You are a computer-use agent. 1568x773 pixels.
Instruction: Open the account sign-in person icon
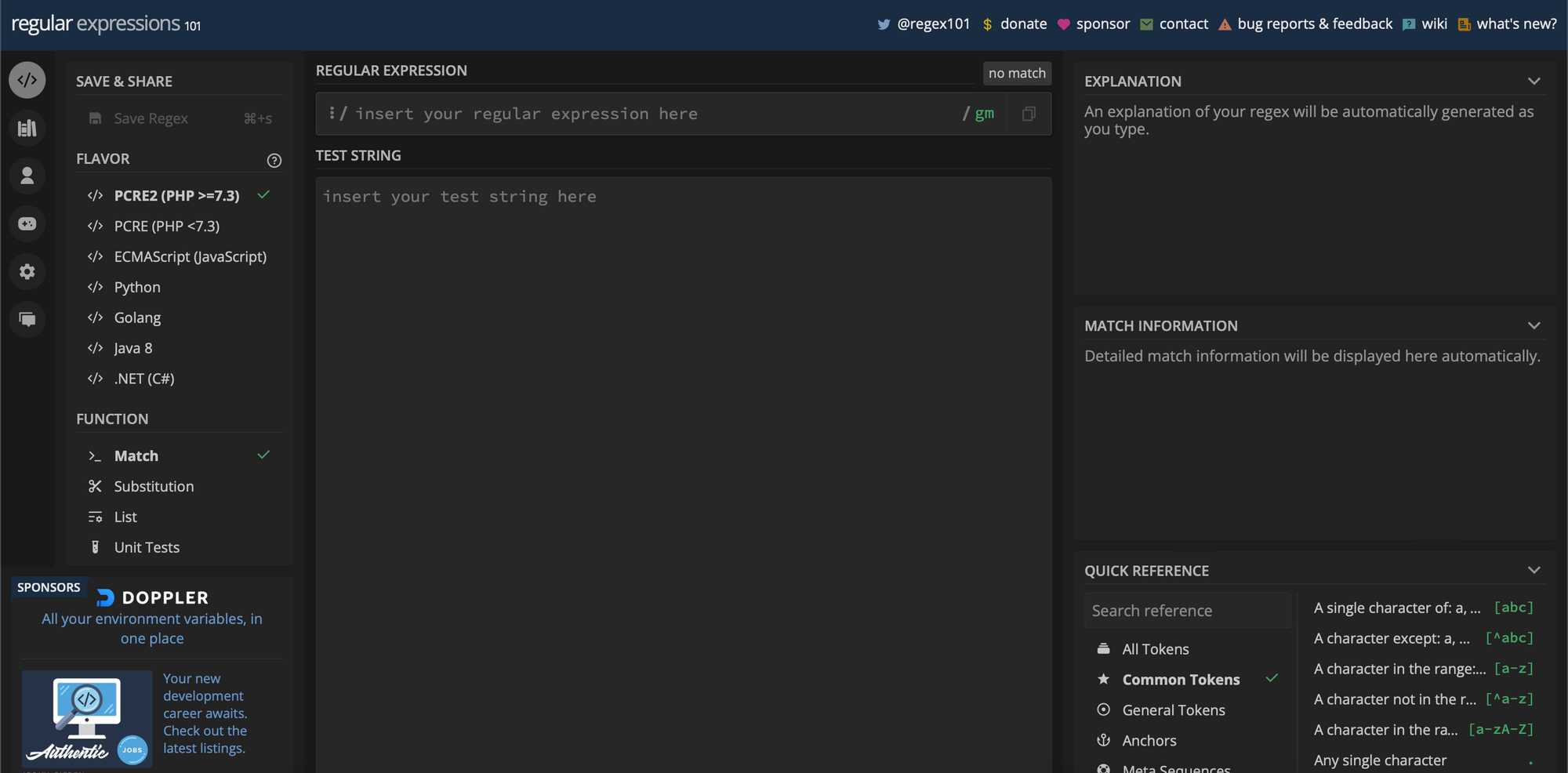(x=27, y=176)
